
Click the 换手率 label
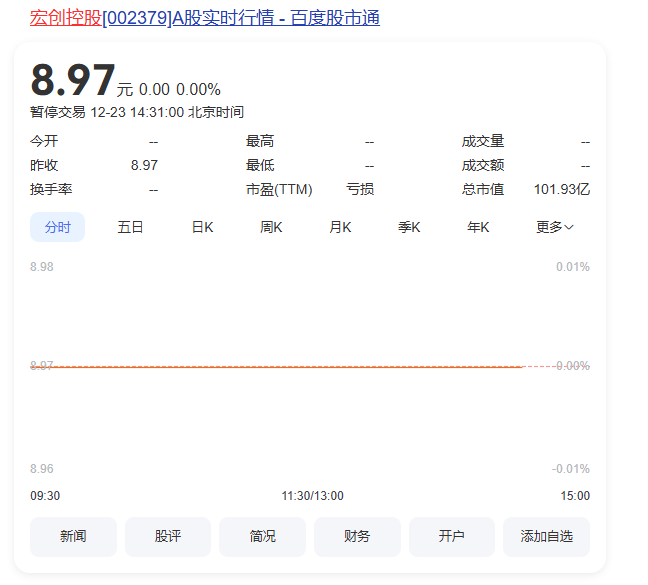point(51,190)
